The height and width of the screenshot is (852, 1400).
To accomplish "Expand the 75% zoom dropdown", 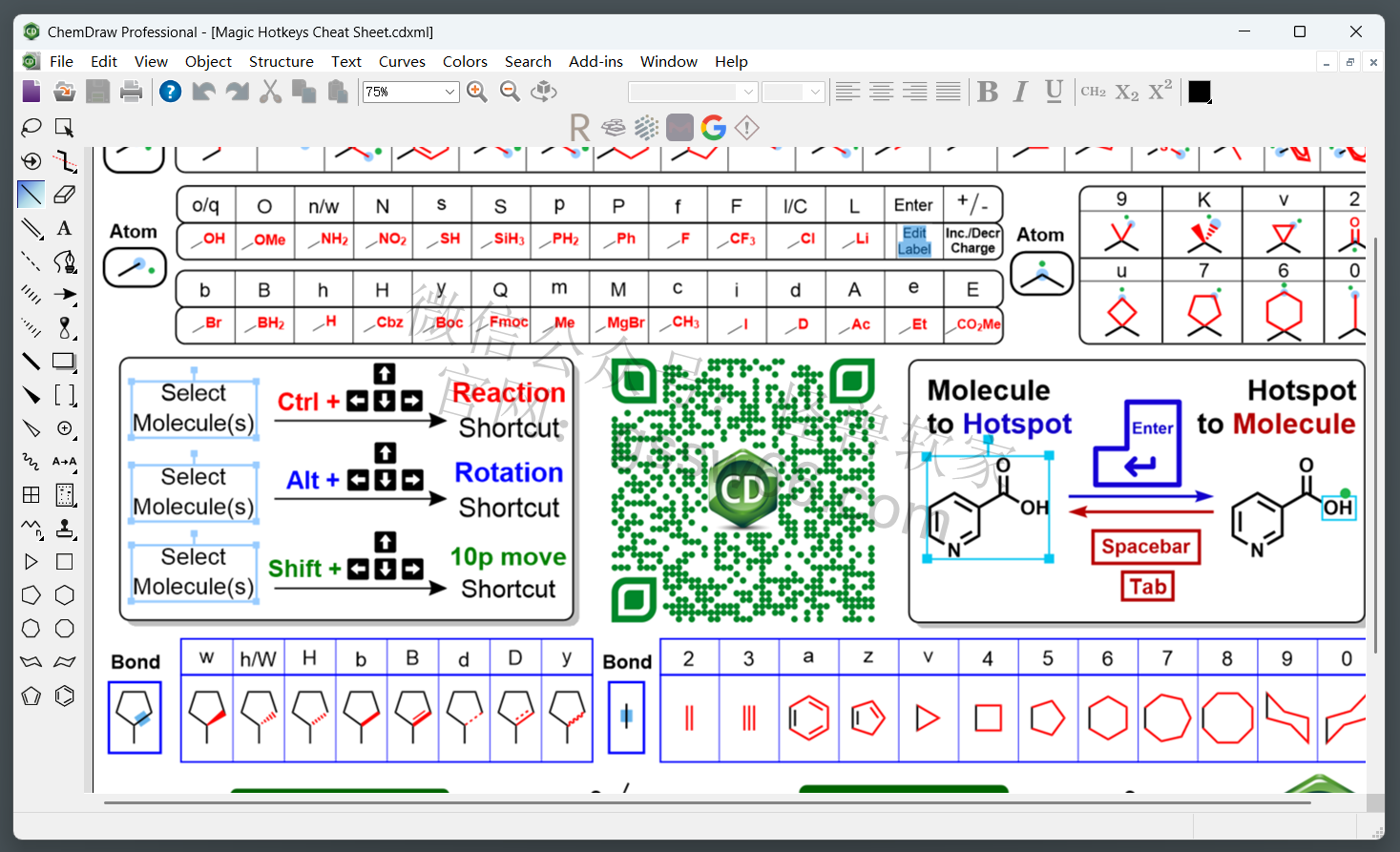I will 449,92.
